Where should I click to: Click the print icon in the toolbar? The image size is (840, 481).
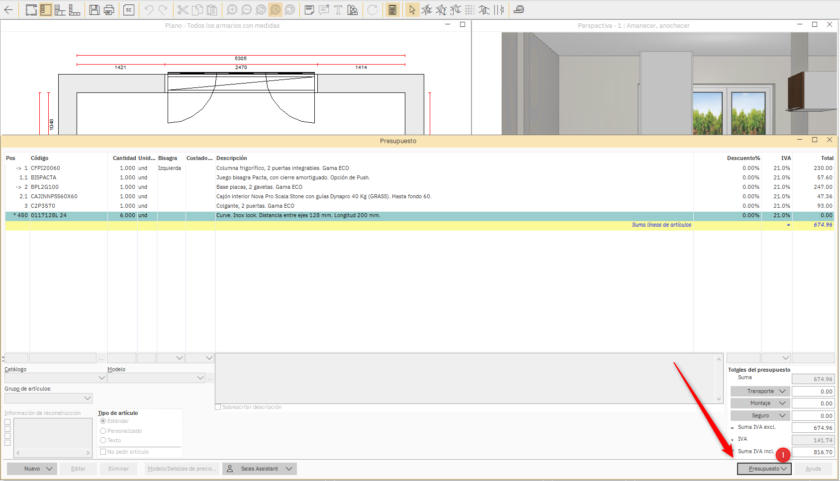pos(109,10)
